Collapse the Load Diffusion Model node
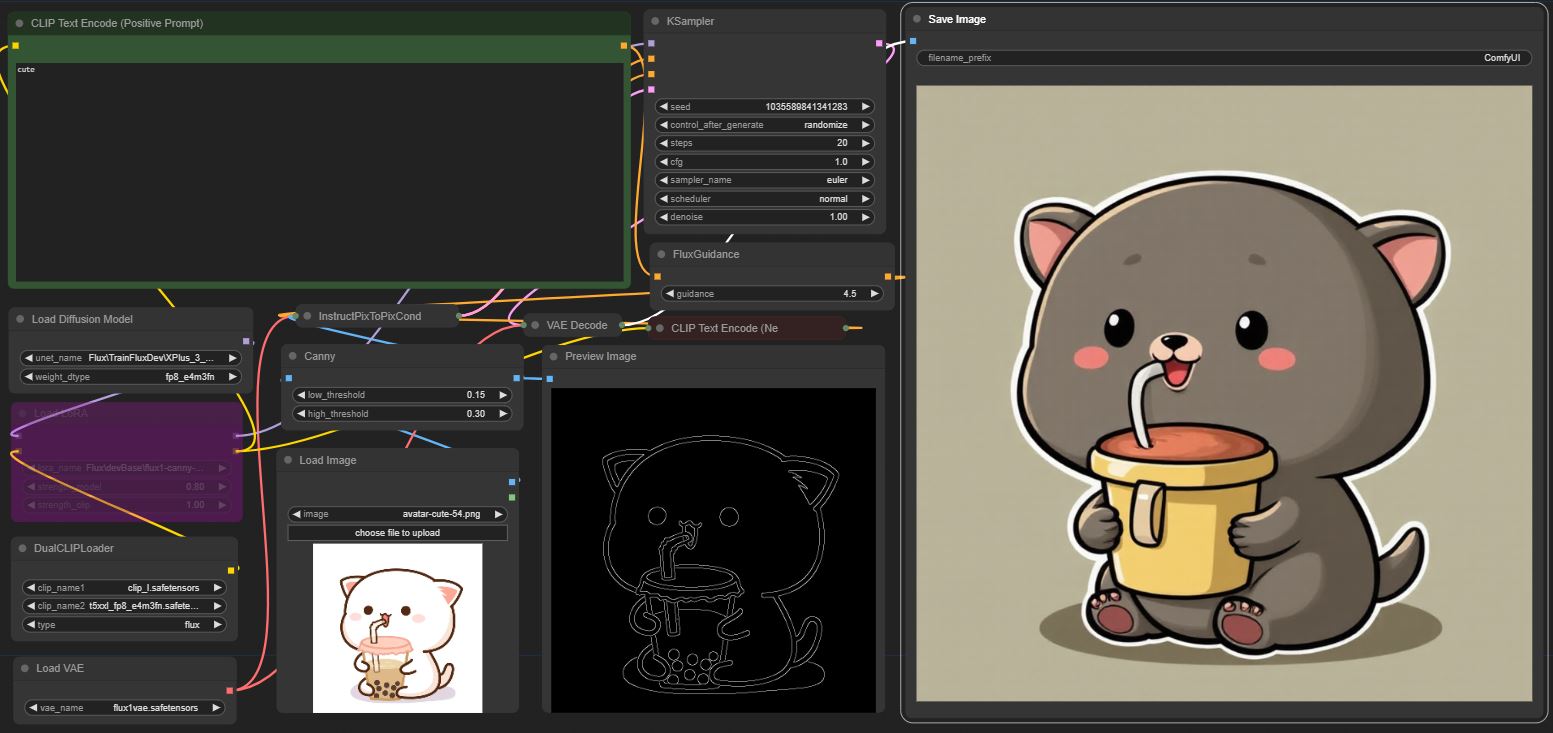The image size is (1553, 733). coord(21,319)
